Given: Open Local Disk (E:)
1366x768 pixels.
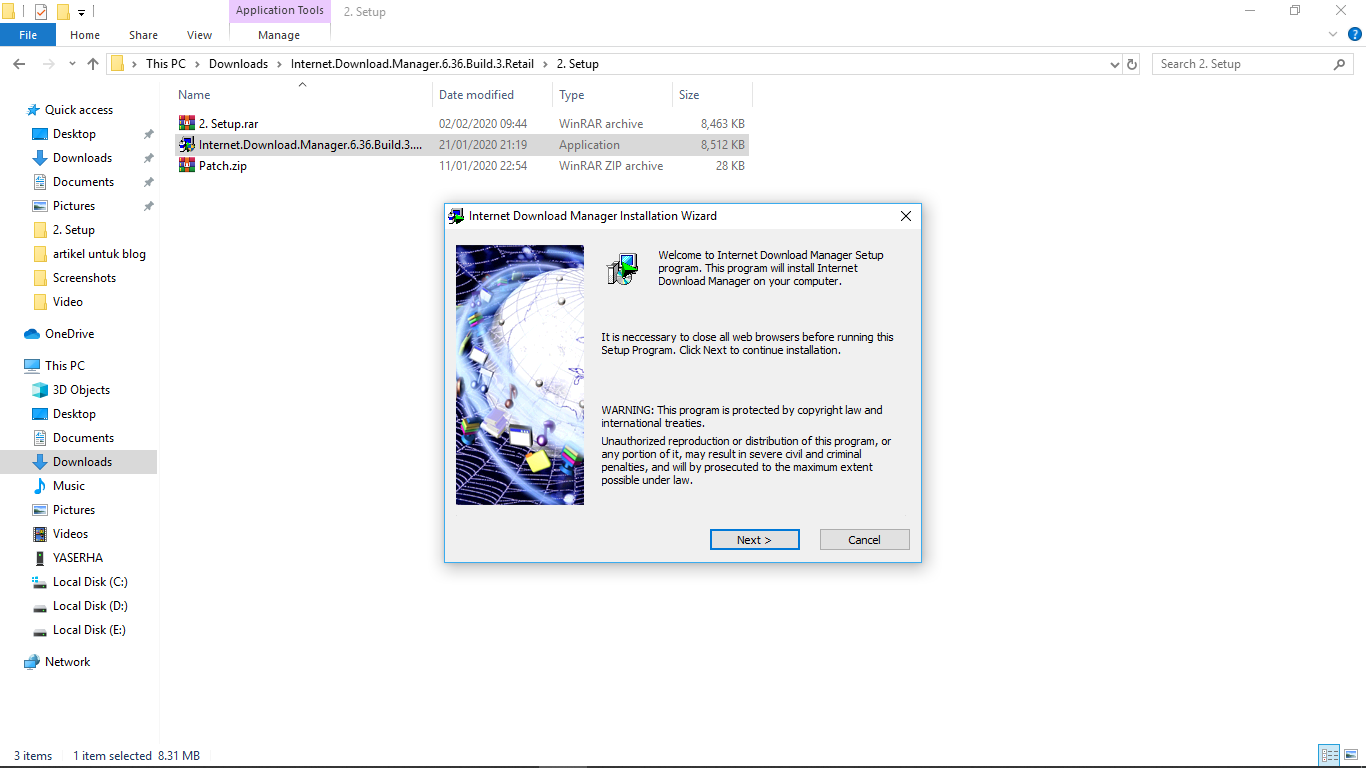Looking at the screenshot, I should coord(90,630).
